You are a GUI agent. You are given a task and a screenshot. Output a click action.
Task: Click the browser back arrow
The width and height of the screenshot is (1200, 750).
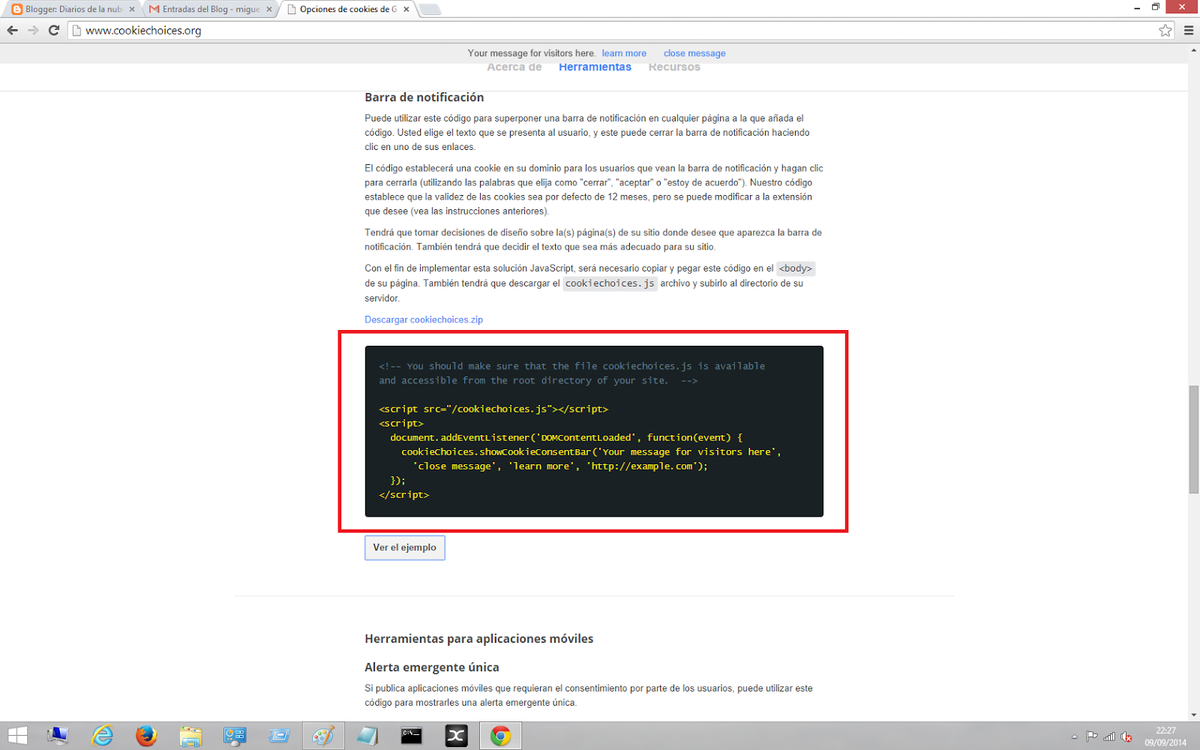12,31
